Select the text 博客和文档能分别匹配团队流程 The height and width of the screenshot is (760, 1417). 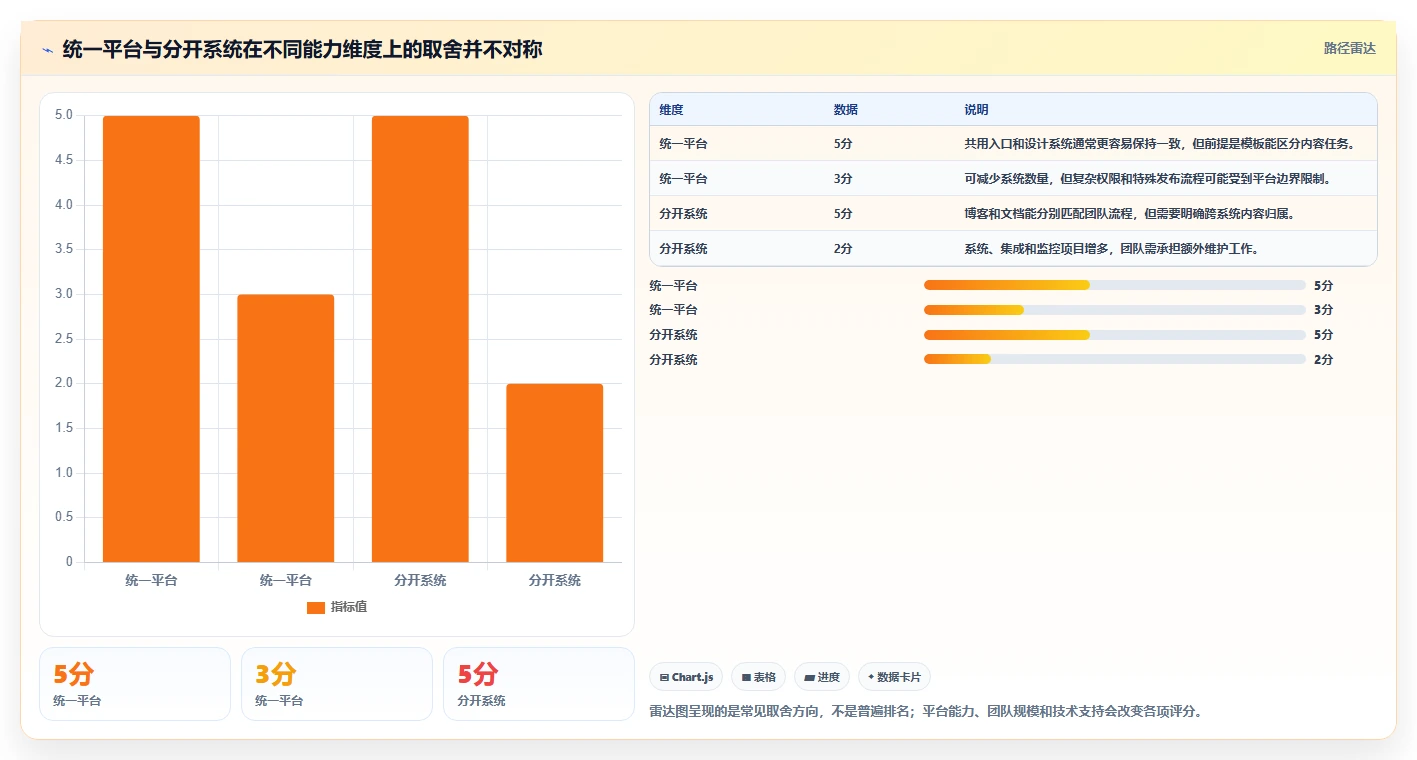(1046, 214)
